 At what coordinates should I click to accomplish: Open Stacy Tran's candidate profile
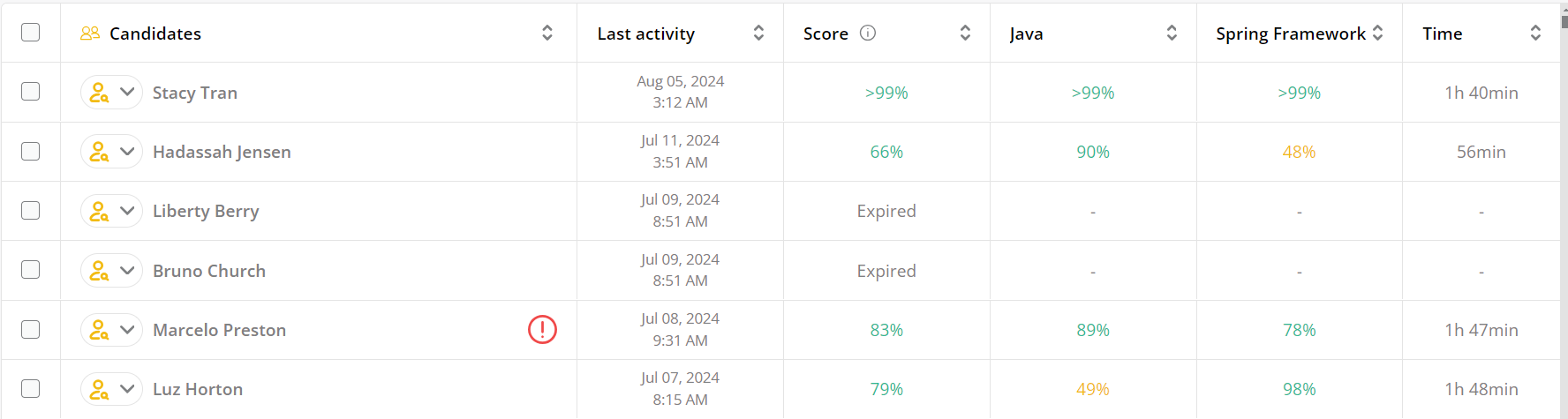194,93
